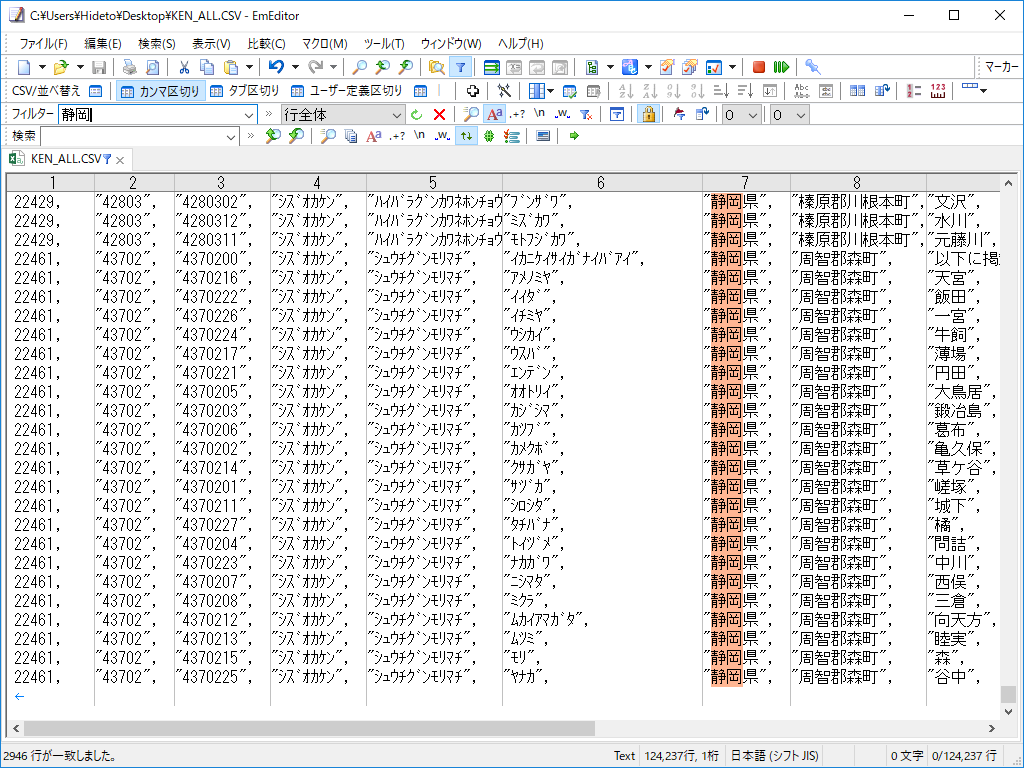The width and height of the screenshot is (1024, 768).
Task: Click the 日本語 (シフト JIS) encoding in status bar
Action: coord(774,756)
